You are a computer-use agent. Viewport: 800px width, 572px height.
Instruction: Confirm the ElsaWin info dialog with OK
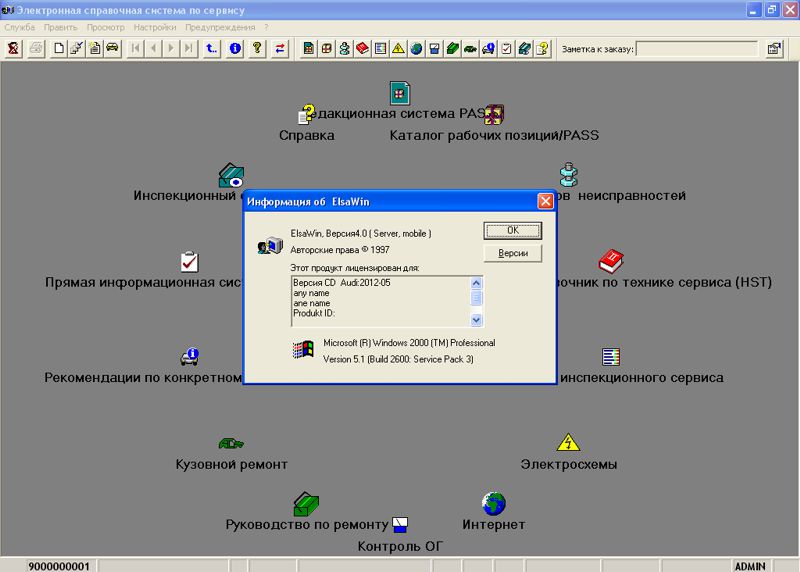[513, 231]
